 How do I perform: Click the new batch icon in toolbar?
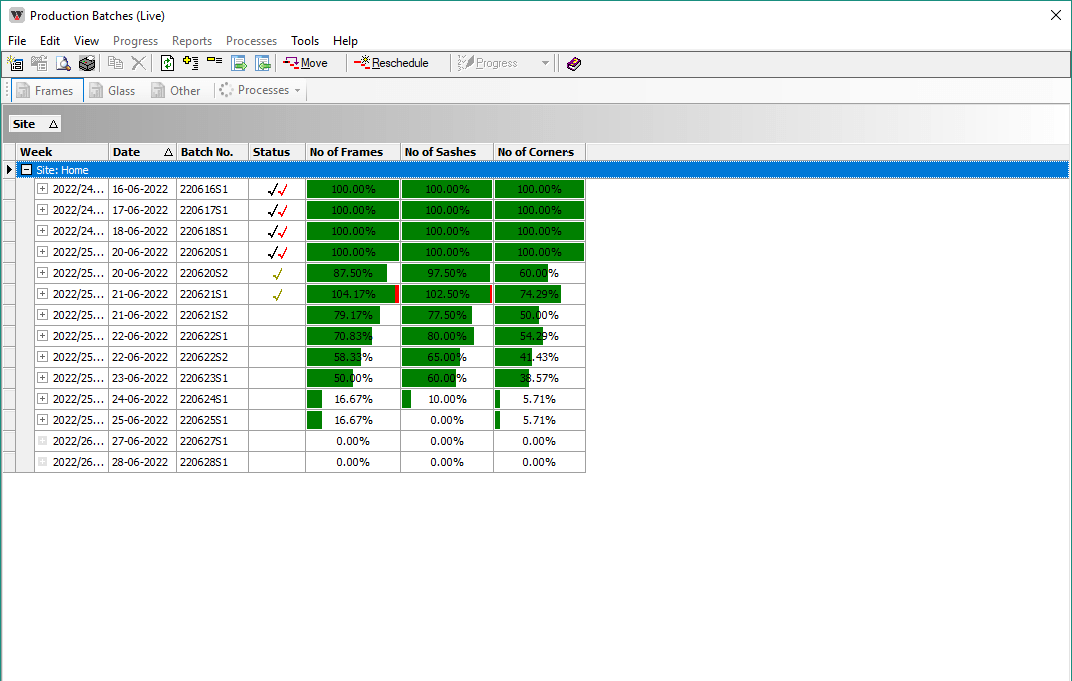click(x=15, y=63)
